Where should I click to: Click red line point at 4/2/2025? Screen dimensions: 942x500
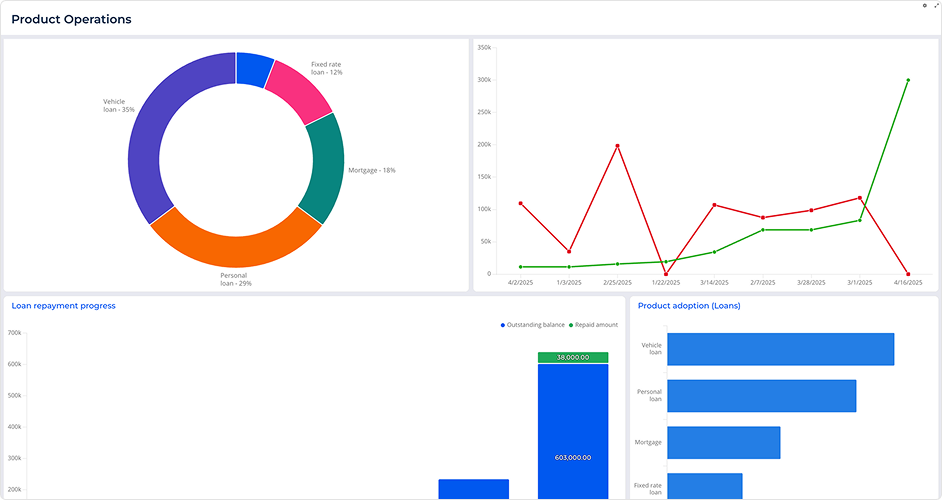(521, 203)
